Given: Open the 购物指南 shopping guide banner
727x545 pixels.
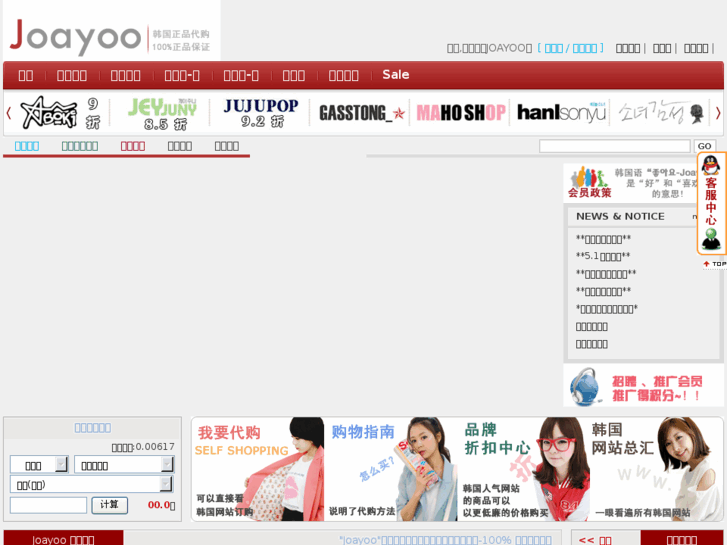Looking at the screenshot, I should coord(391,469).
